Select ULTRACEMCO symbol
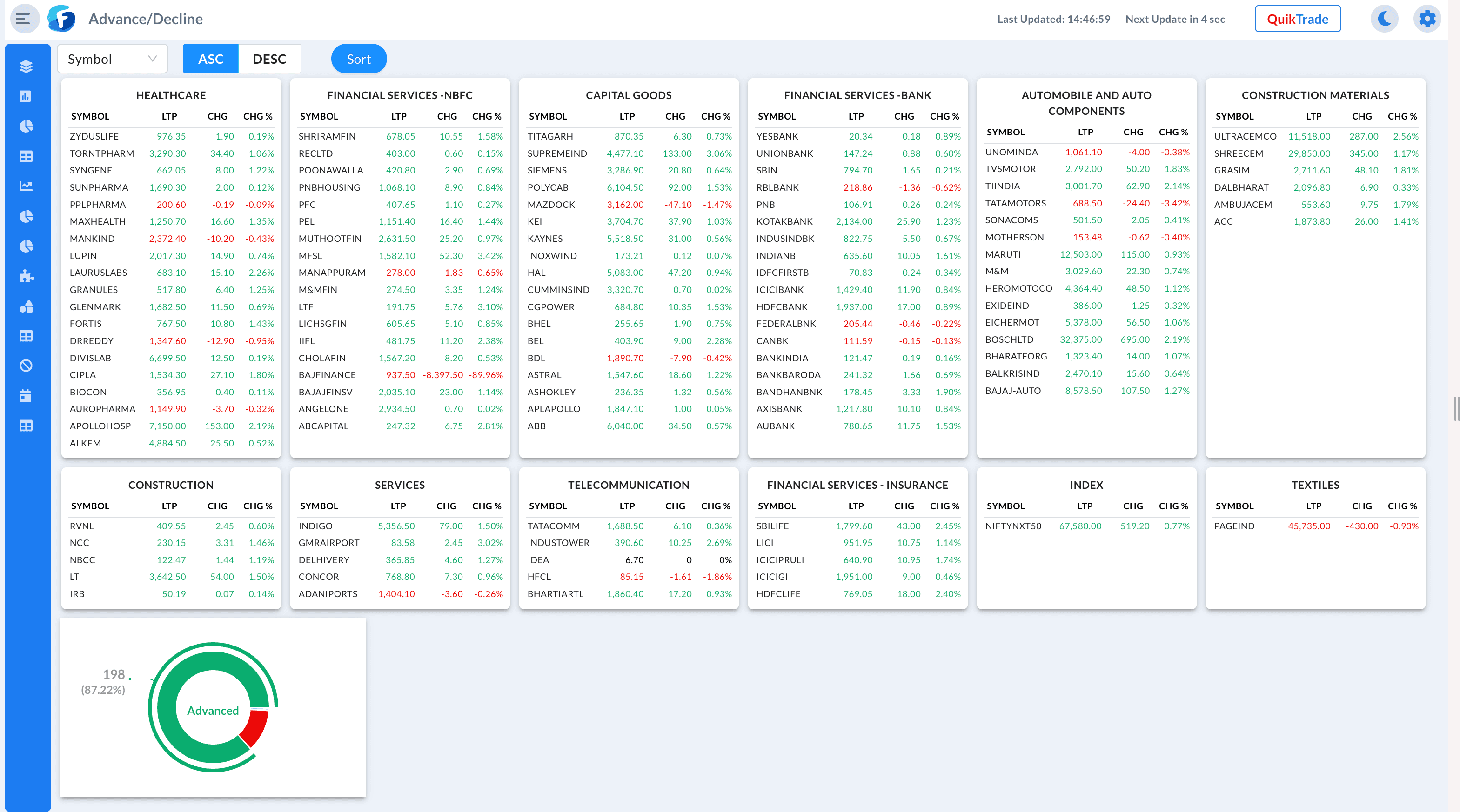 pos(1245,136)
